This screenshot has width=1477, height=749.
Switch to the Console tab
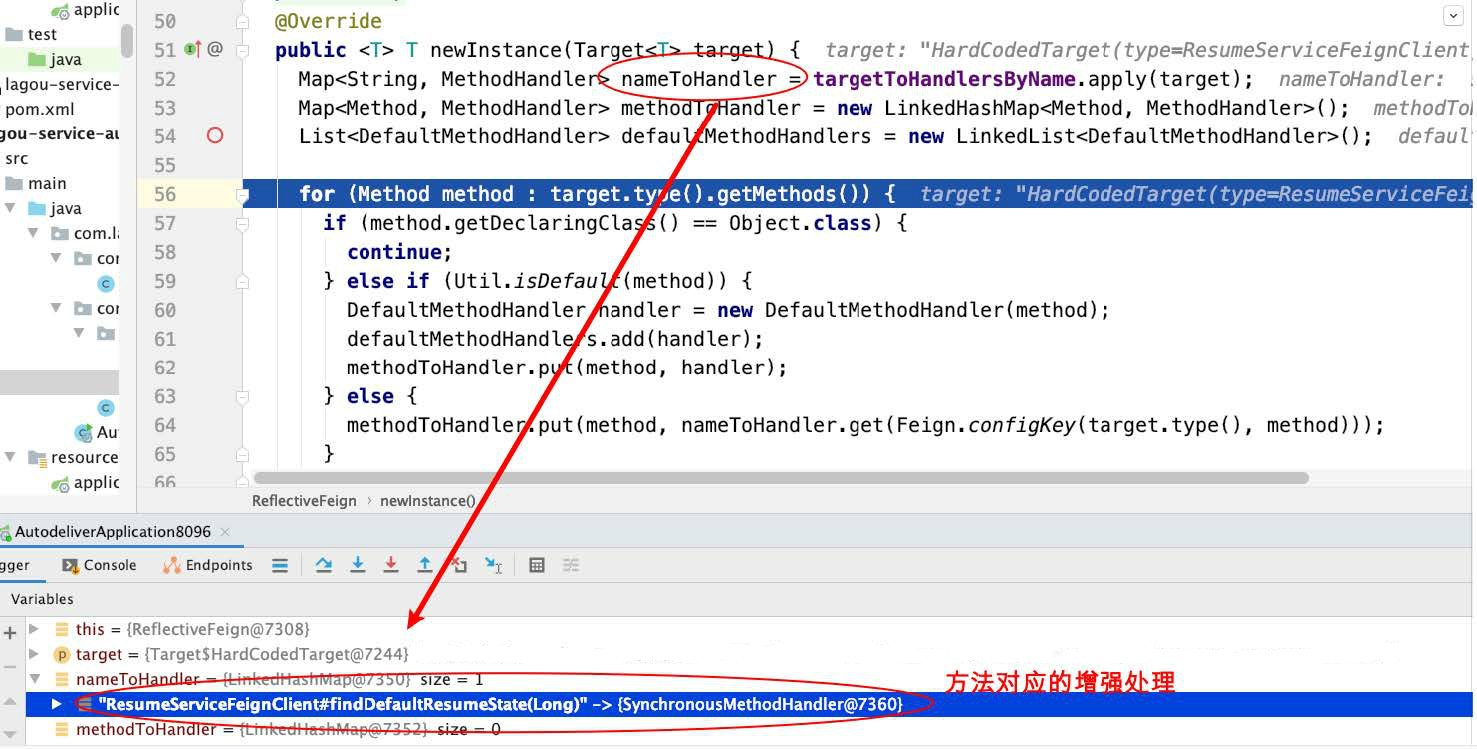coord(99,565)
